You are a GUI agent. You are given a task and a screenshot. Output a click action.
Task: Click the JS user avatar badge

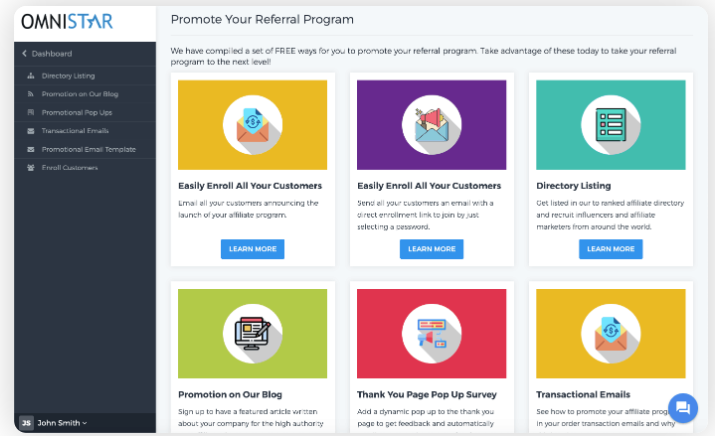pos(26,423)
